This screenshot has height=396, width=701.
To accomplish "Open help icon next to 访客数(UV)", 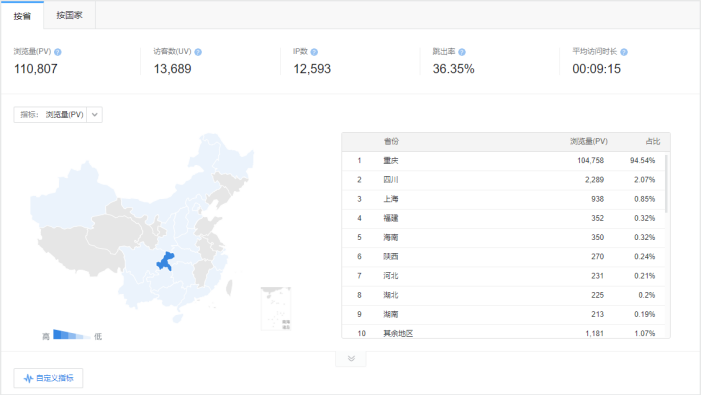I will coord(198,52).
